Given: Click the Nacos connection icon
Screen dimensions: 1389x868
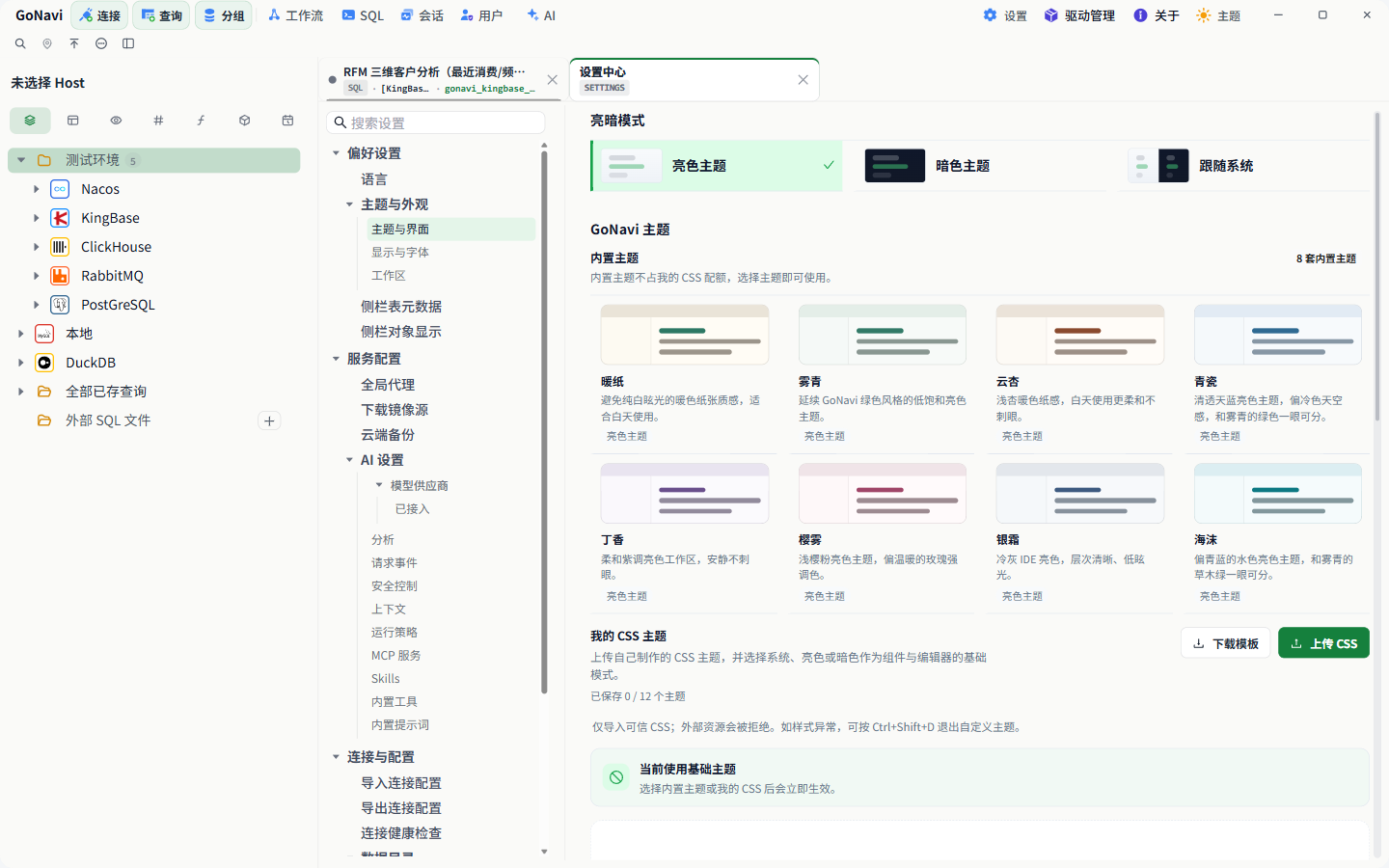Looking at the screenshot, I should point(60,189).
